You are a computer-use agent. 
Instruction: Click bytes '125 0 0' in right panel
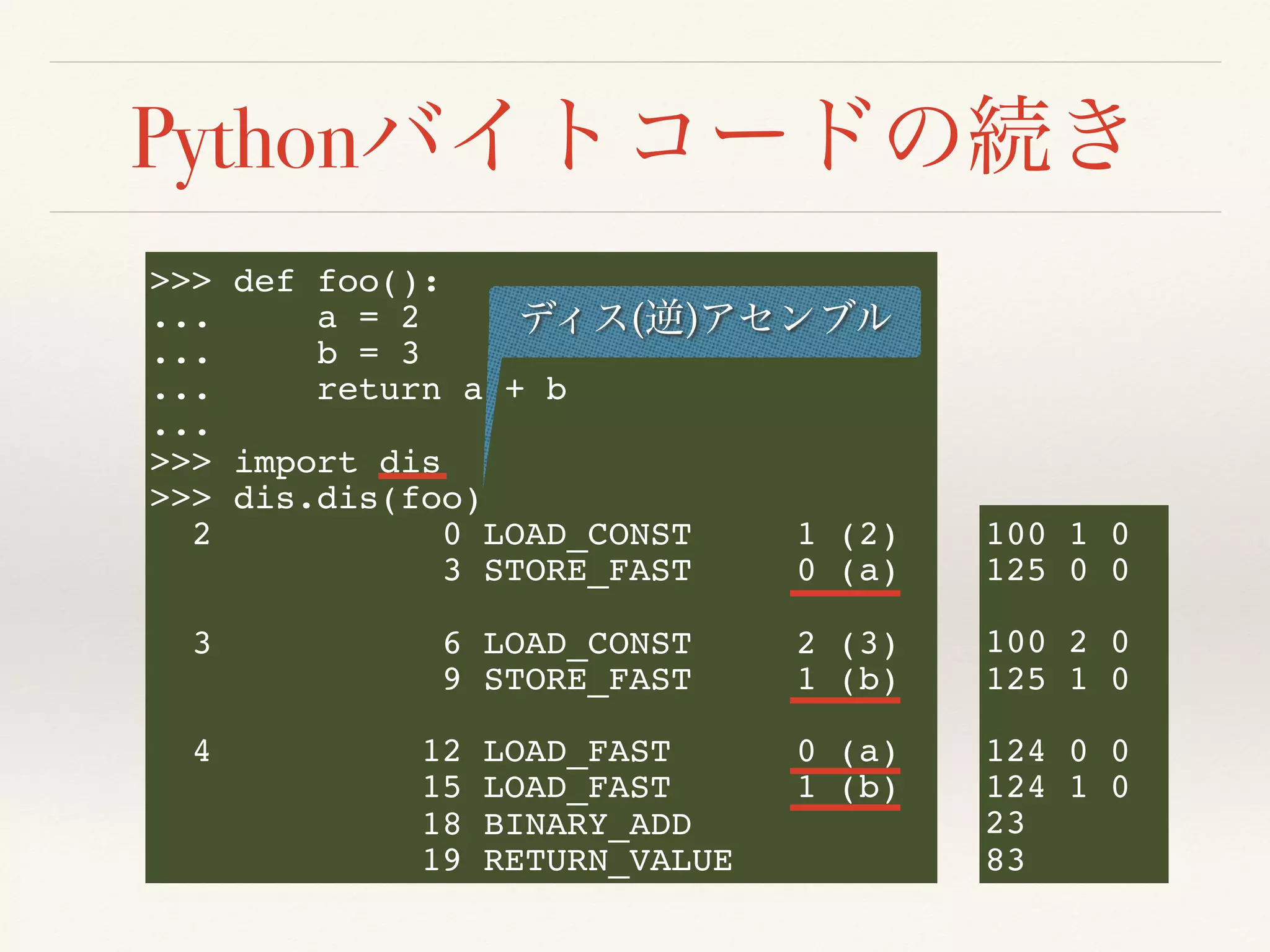[1057, 570]
